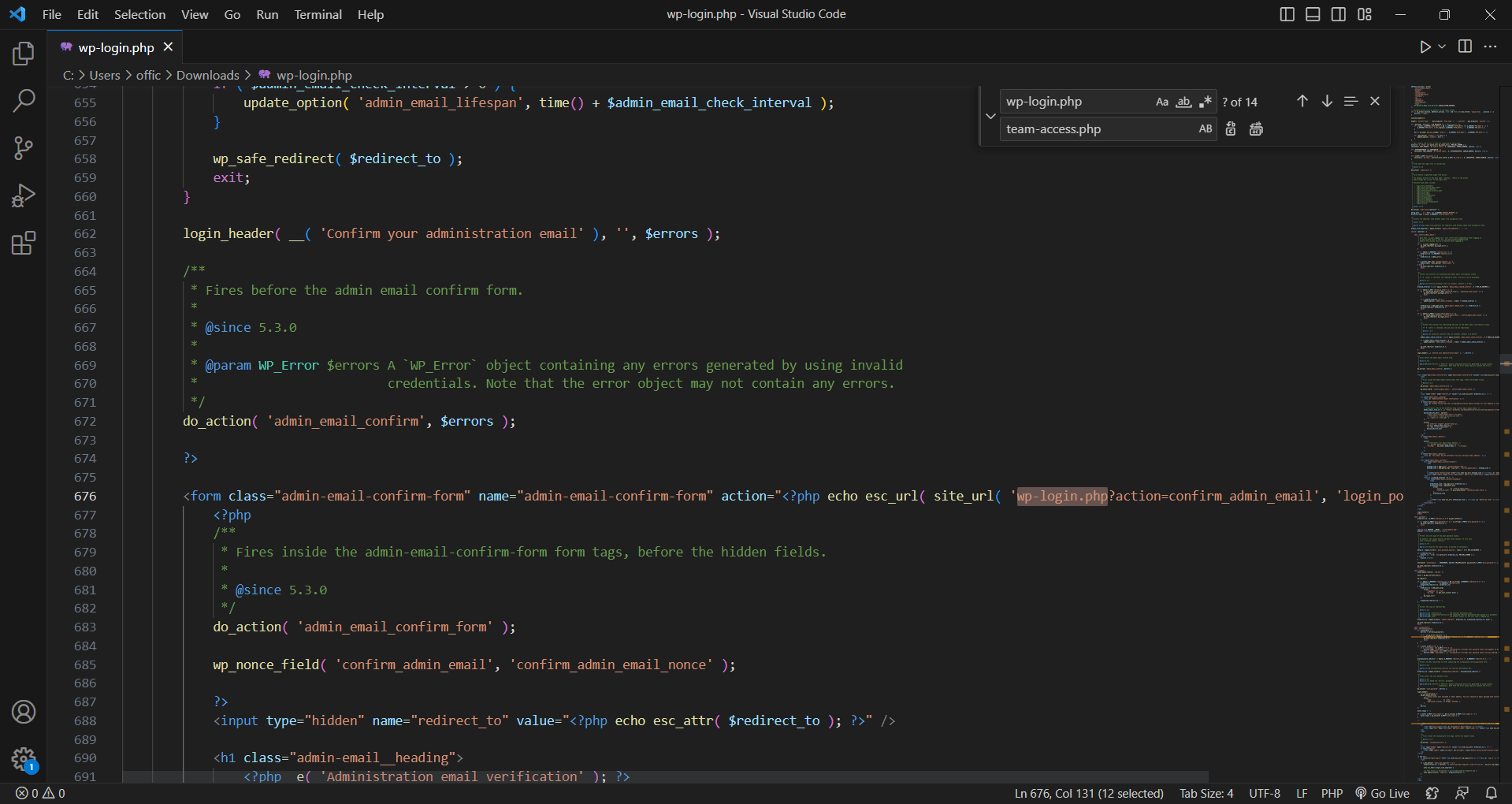Open More Actions ellipsis in editor

pyautogui.click(x=1490, y=47)
